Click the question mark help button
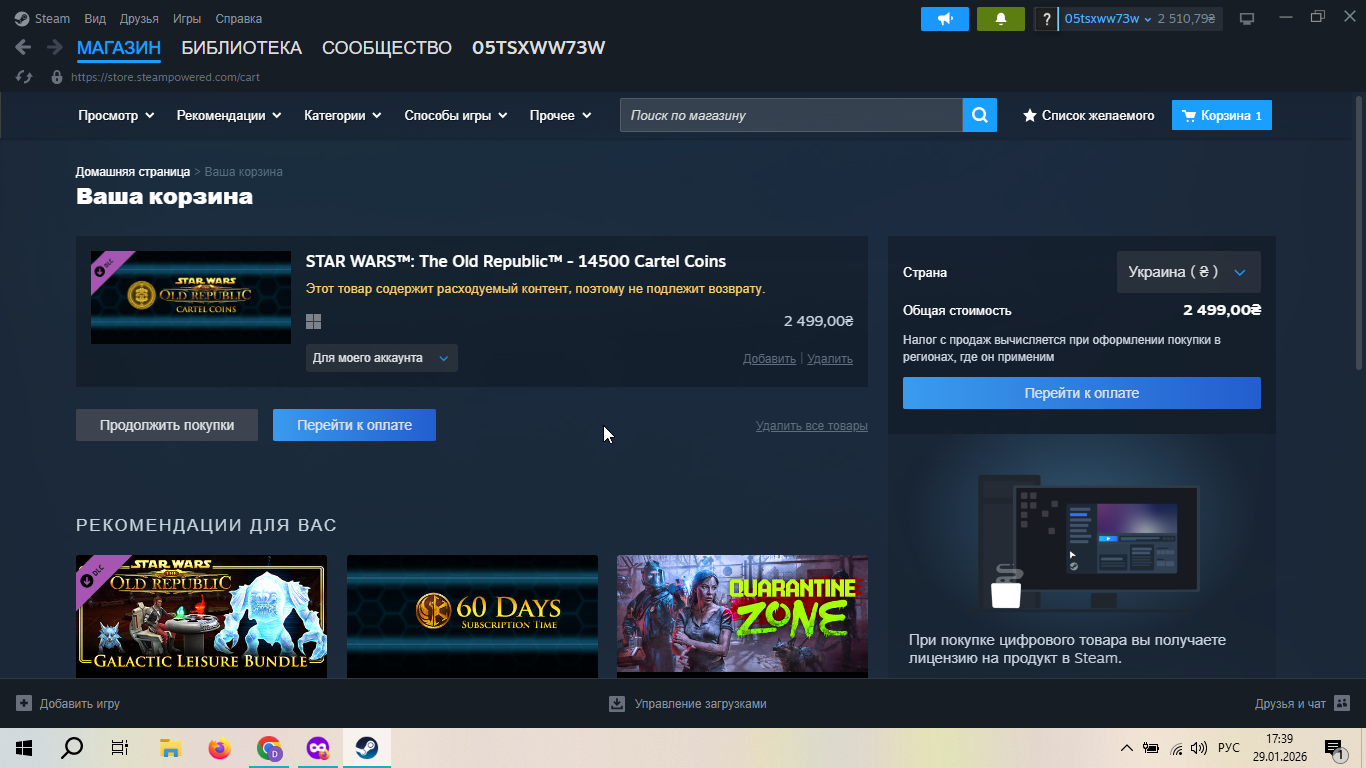 (1046, 19)
